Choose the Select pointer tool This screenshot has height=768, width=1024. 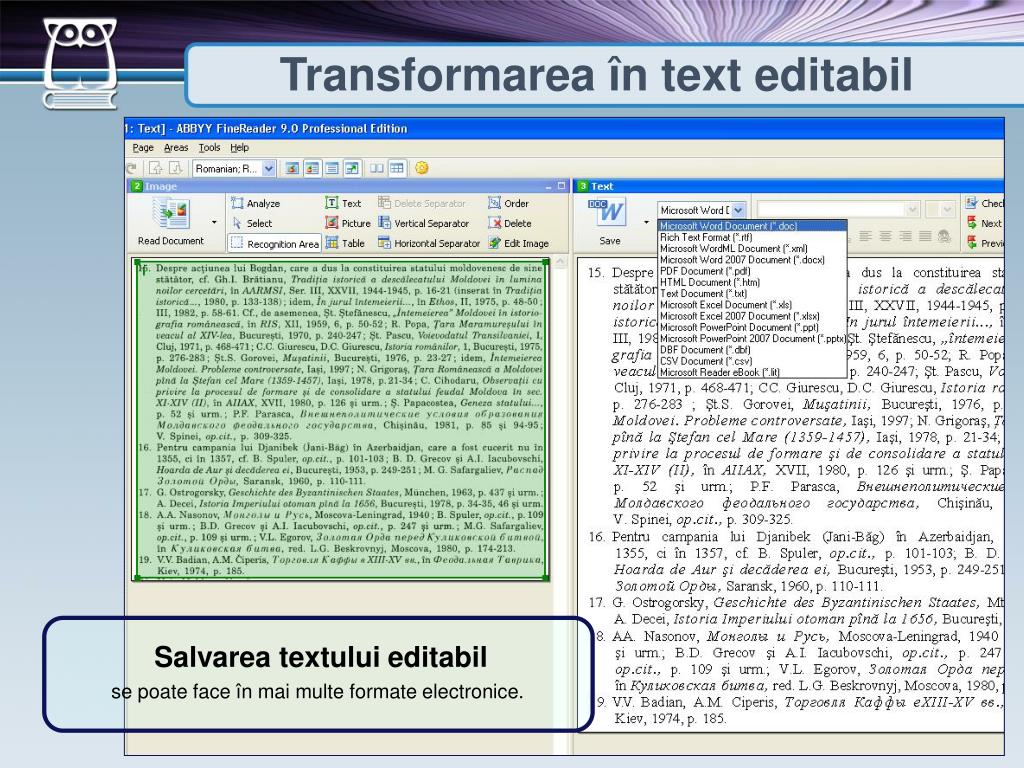pos(252,223)
